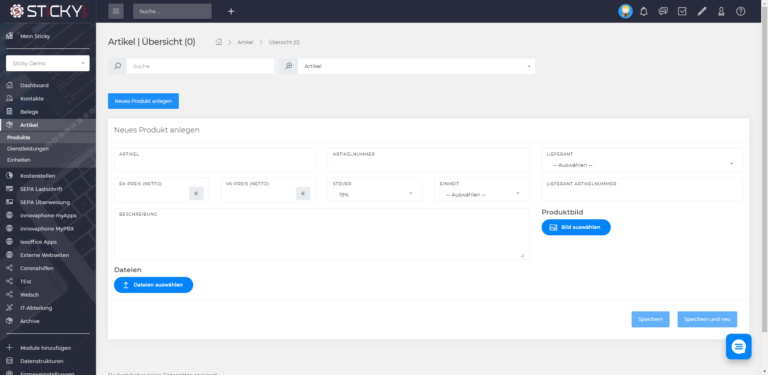Open the tasks checkbox icon in header
Screen dimensions: 768x375
pos(682,11)
